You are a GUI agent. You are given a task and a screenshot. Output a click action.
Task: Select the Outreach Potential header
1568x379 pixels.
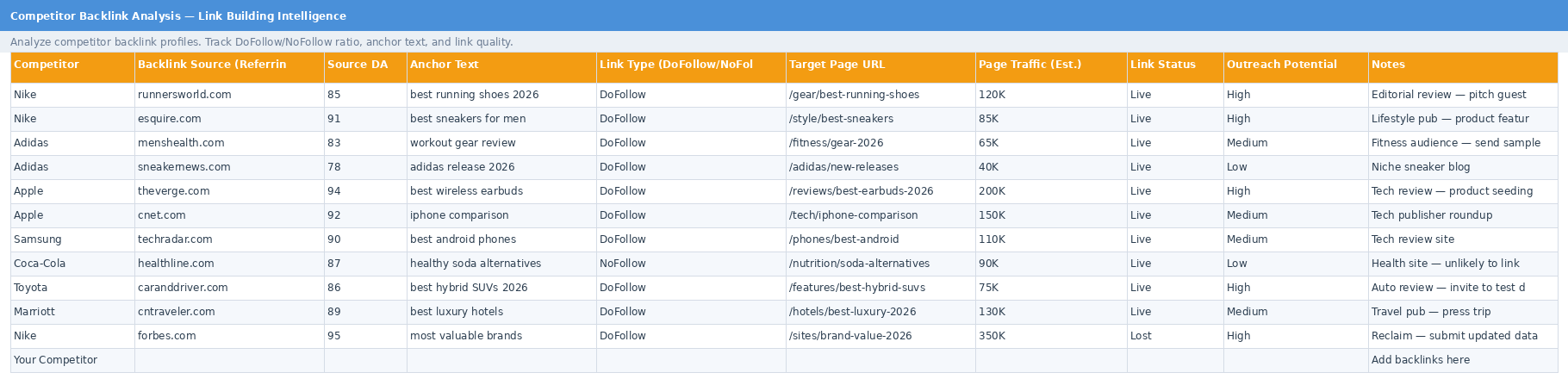(x=1296, y=68)
